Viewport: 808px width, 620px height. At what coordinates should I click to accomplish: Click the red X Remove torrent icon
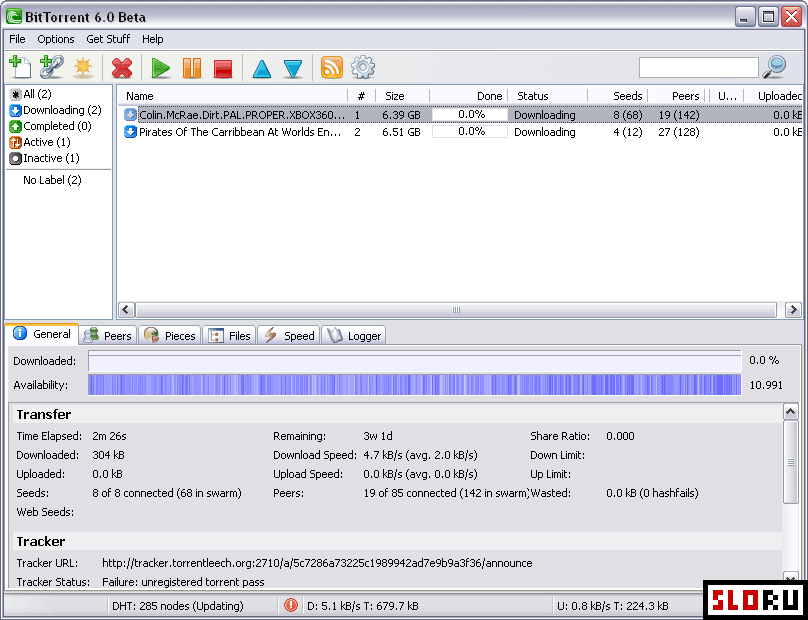pyautogui.click(x=122, y=68)
